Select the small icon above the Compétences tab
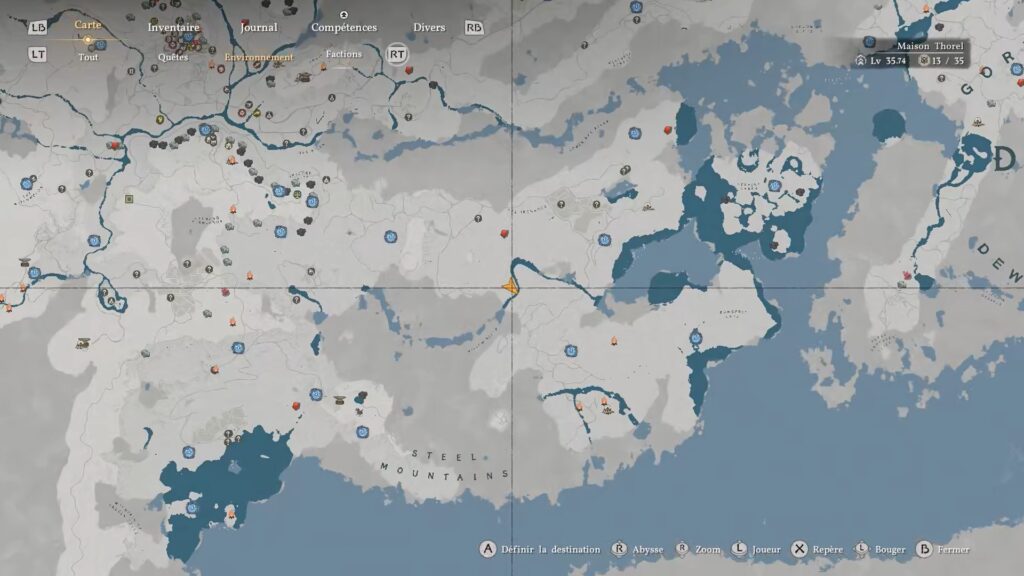This screenshot has height=576, width=1024. pyautogui.click(x=344, y=14)
